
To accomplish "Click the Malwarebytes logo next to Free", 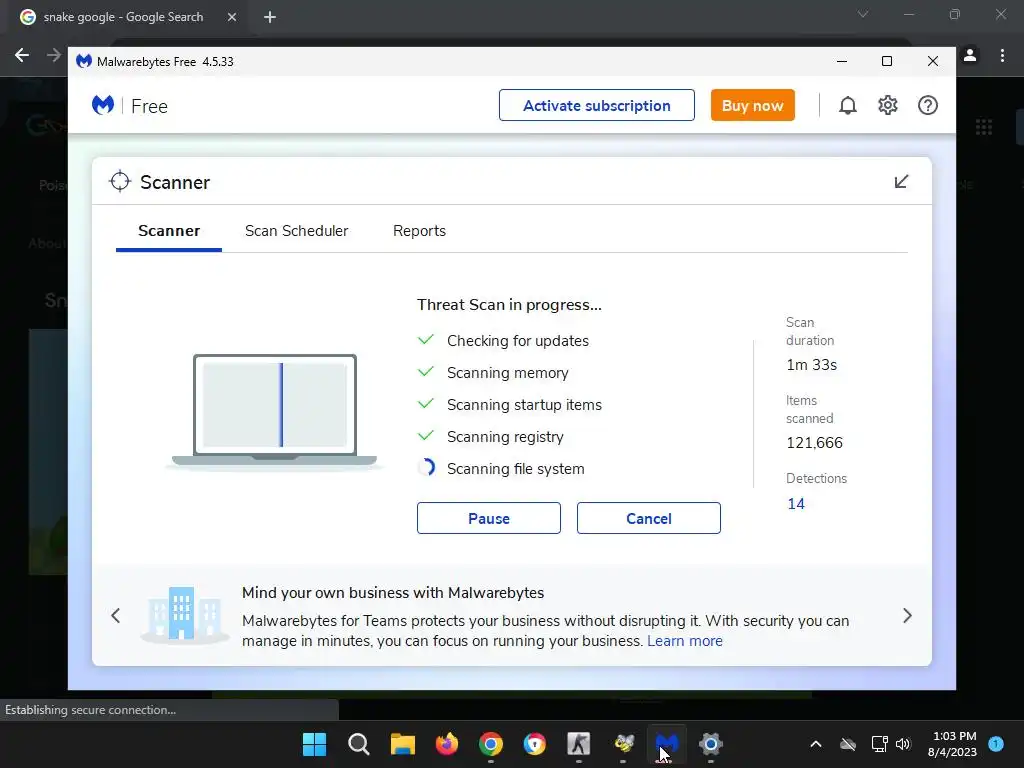I will pyautogui.click(x=103, y=105).
